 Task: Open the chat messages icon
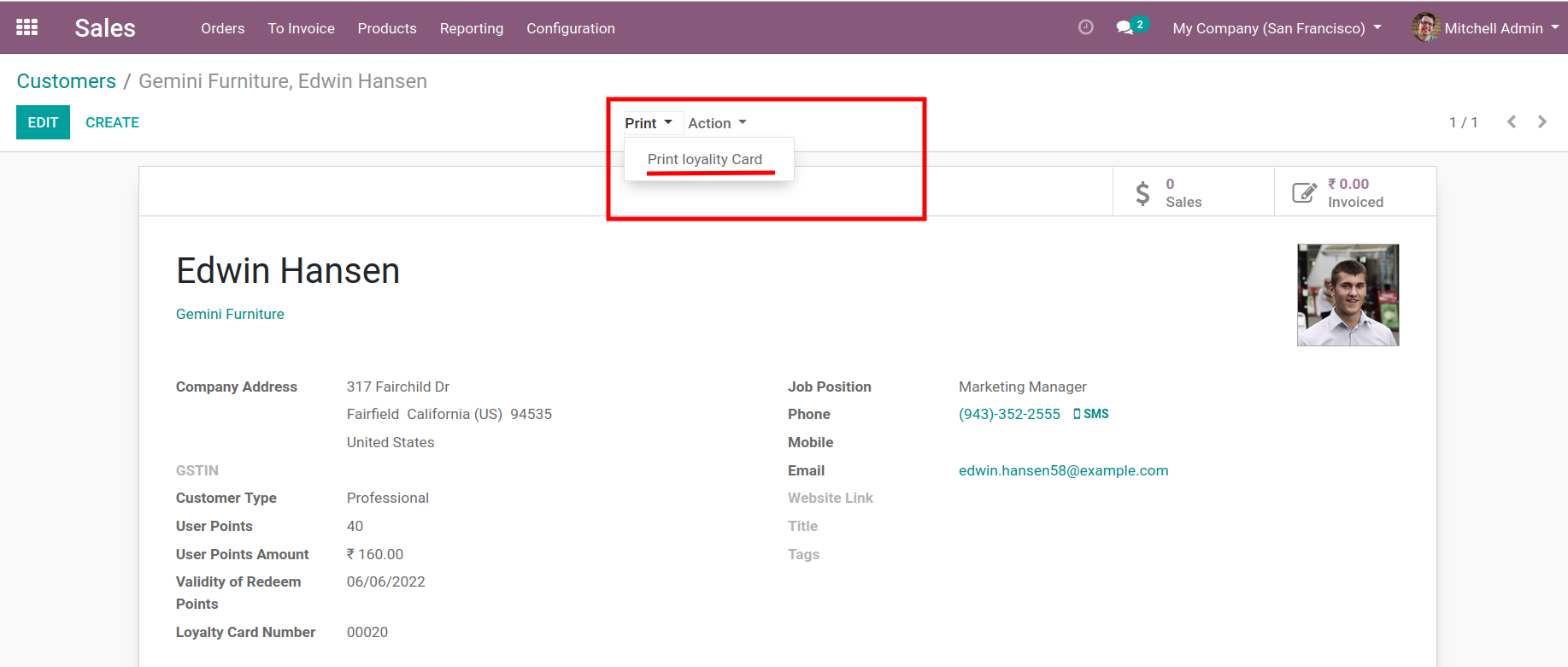tap(1125, 27)
